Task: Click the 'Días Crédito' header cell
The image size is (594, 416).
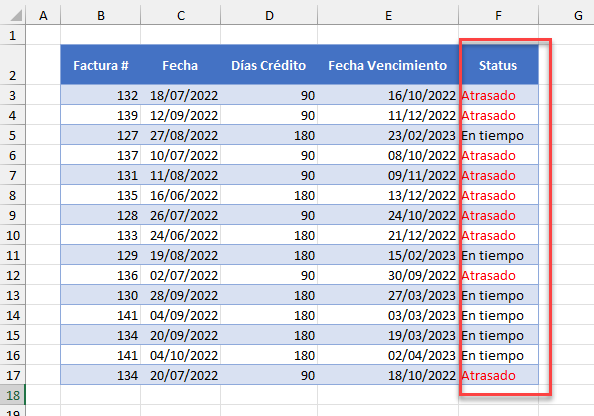Action: [x=269, y=65]
